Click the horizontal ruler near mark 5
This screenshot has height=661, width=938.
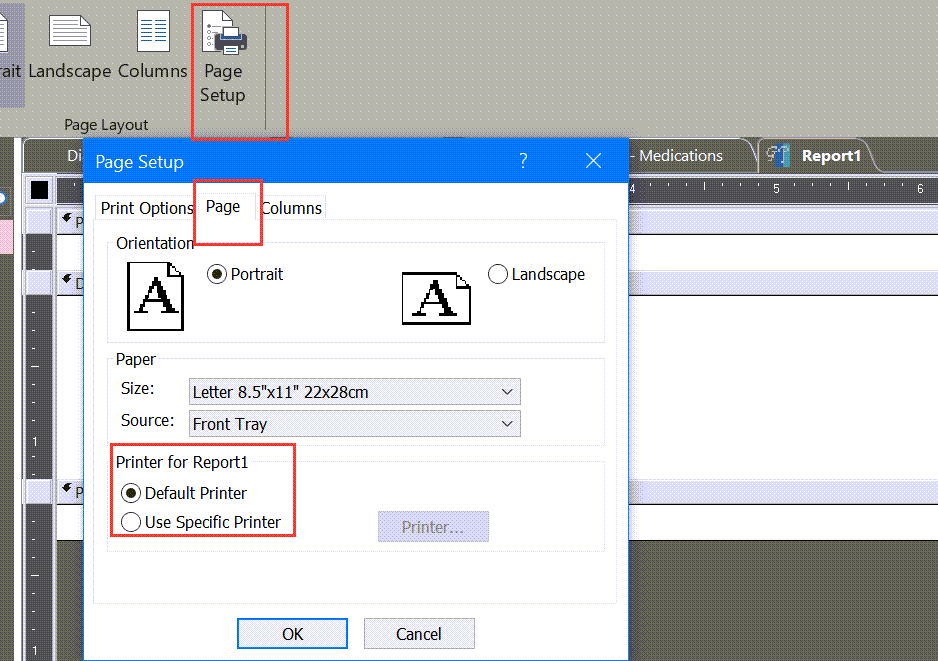[776, 189]
